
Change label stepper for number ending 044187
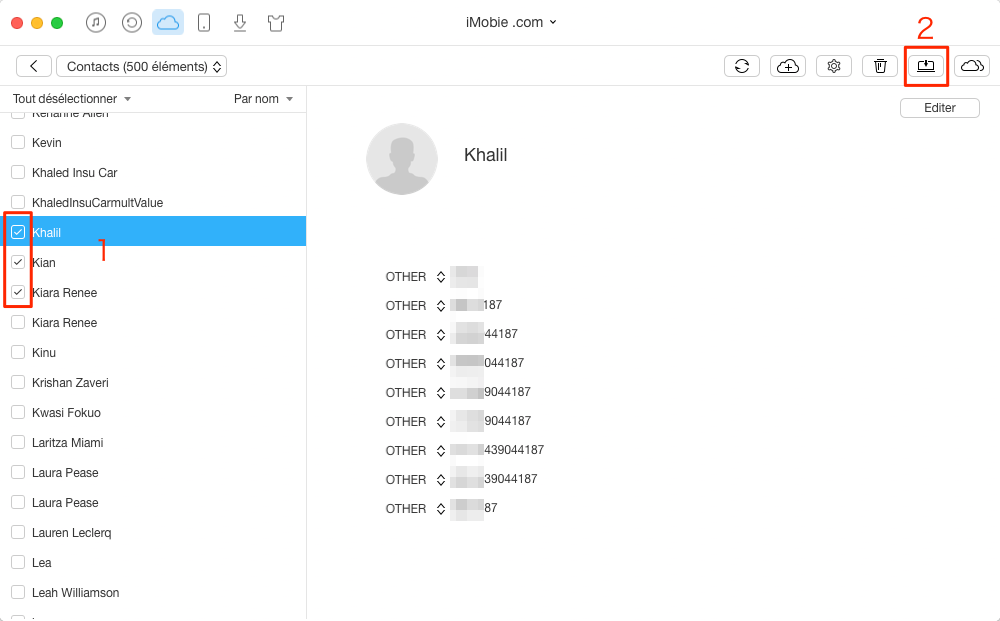coord(441,364)
